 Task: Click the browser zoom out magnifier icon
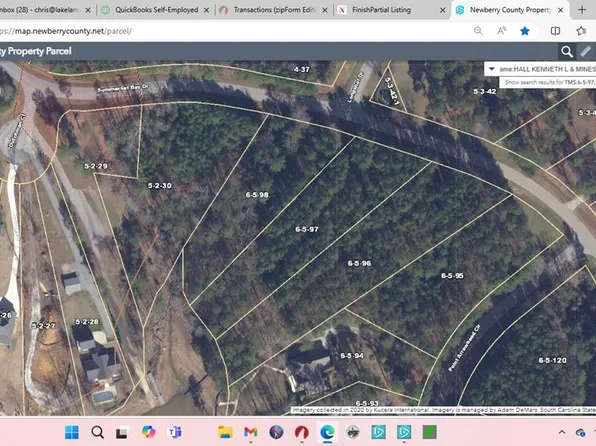478,31
